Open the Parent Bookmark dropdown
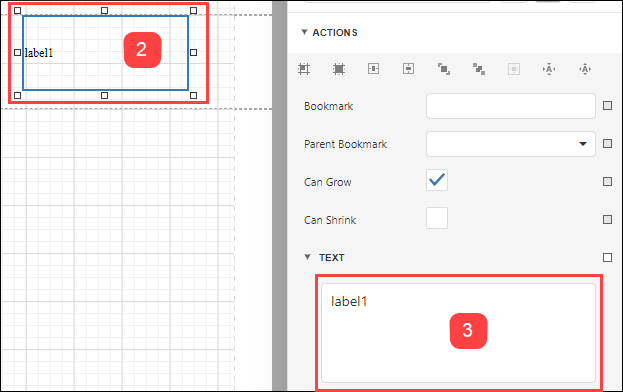 [x=582, y=144]
